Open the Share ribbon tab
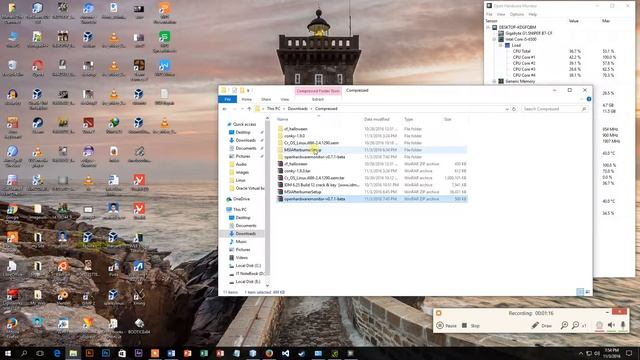Viewport: 640px width, 360px height. [x=266, y=99]
